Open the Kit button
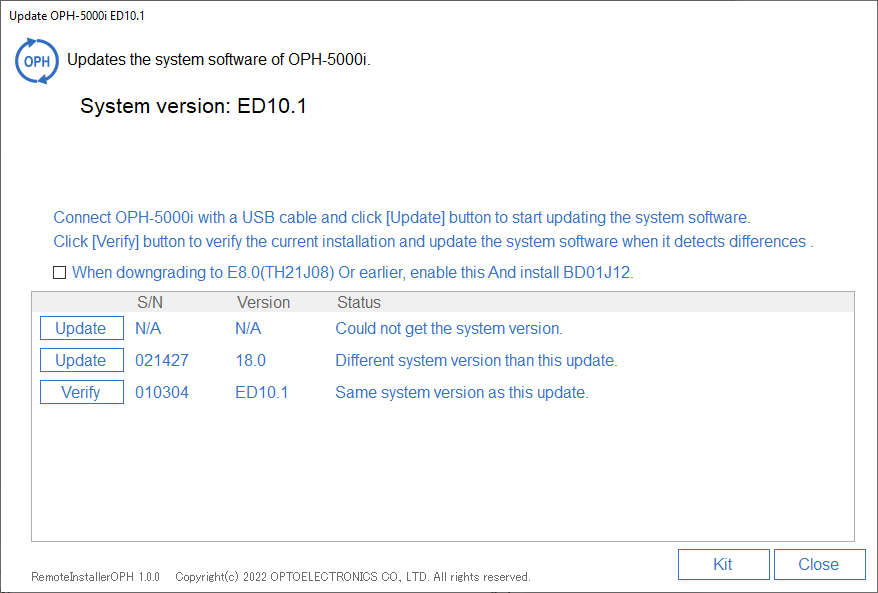This screenshot has height=593, width=878. (x=723, y=564)
